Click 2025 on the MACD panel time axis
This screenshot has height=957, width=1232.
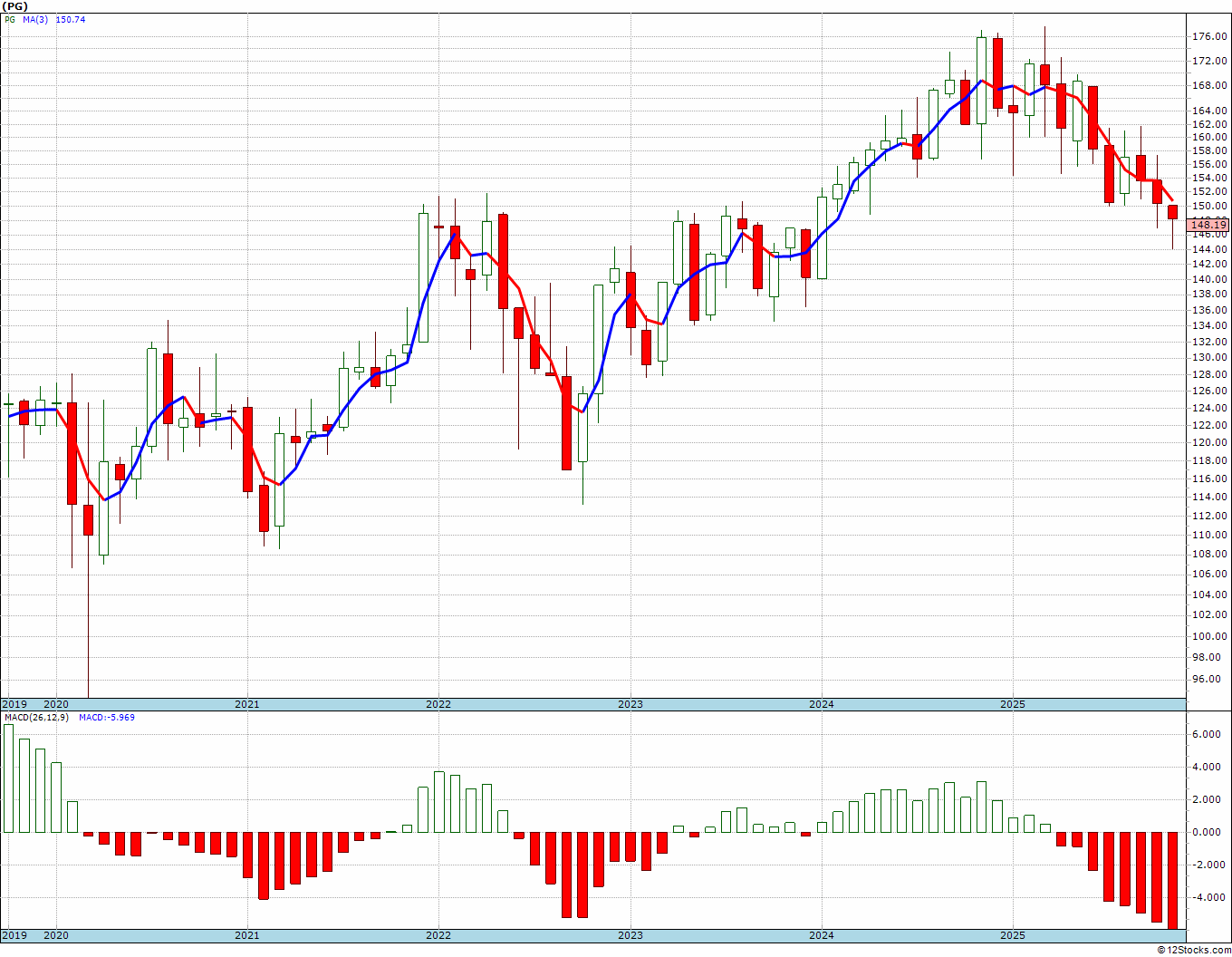(x=1013, y=935)
